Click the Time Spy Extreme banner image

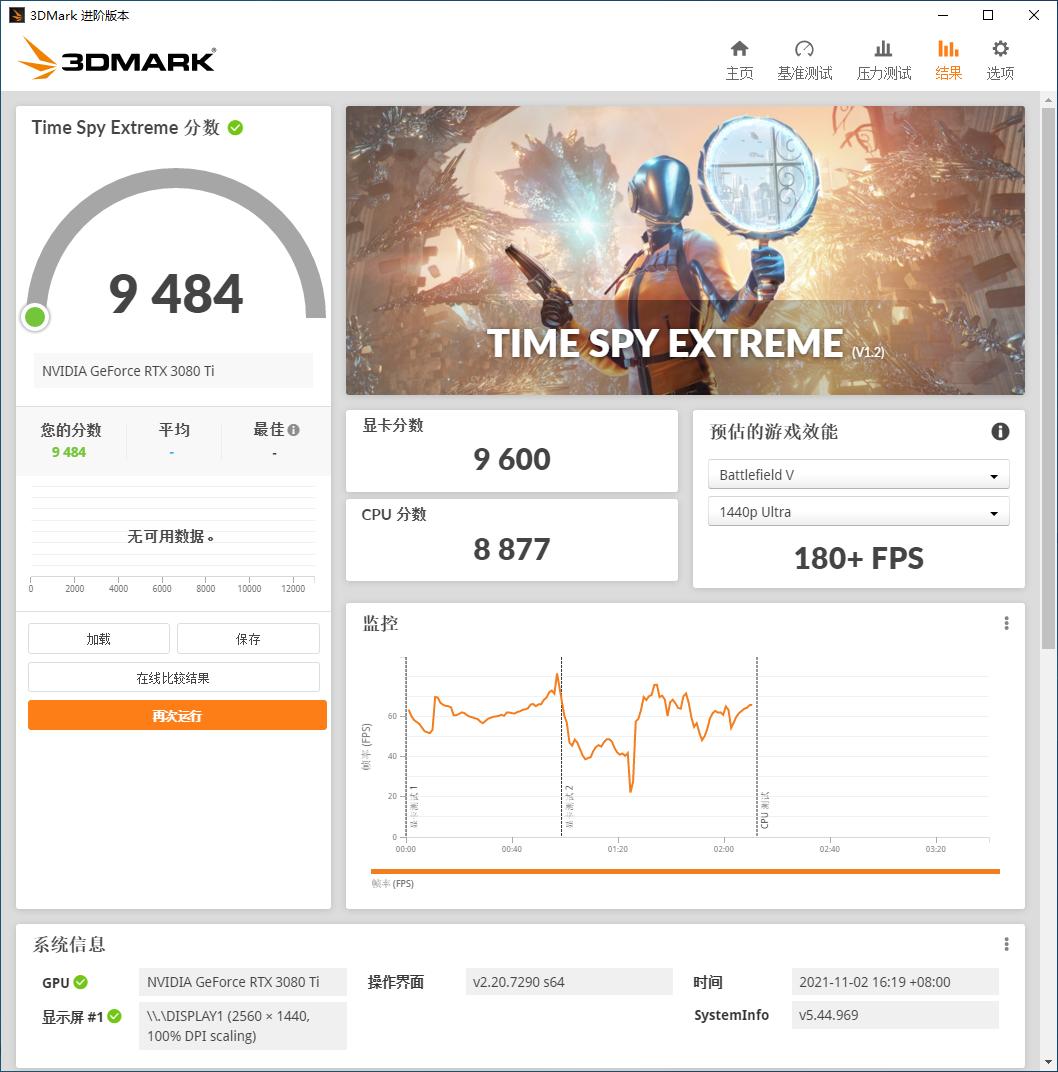(x=685, y=250)
